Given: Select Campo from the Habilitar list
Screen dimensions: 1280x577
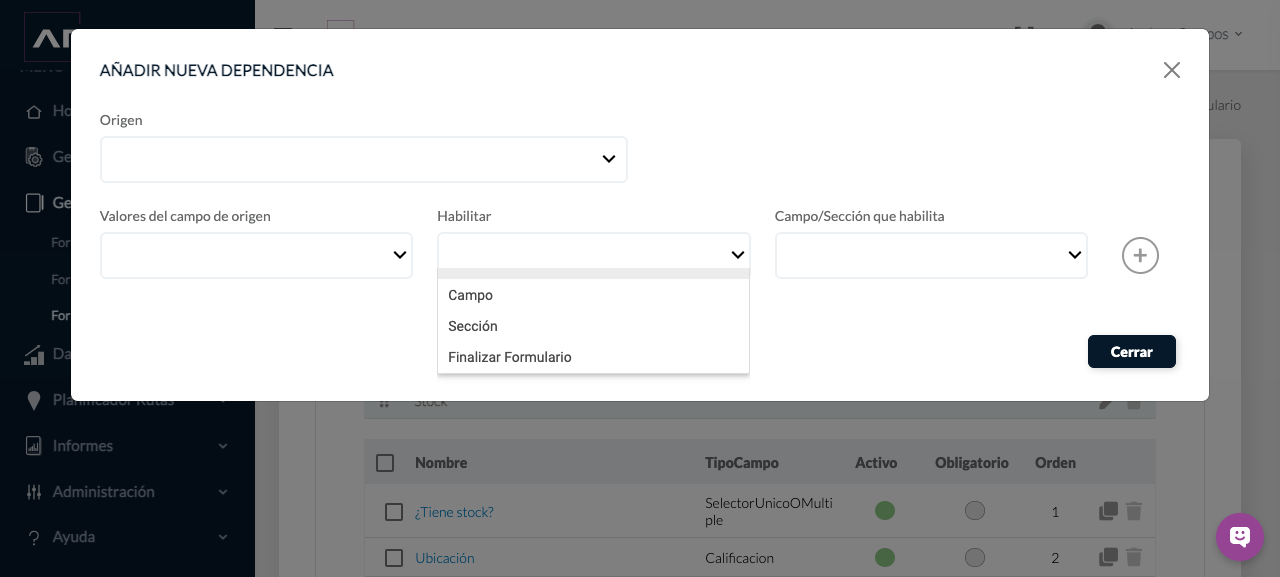Looking at the screenshot, I should point(593,295).
